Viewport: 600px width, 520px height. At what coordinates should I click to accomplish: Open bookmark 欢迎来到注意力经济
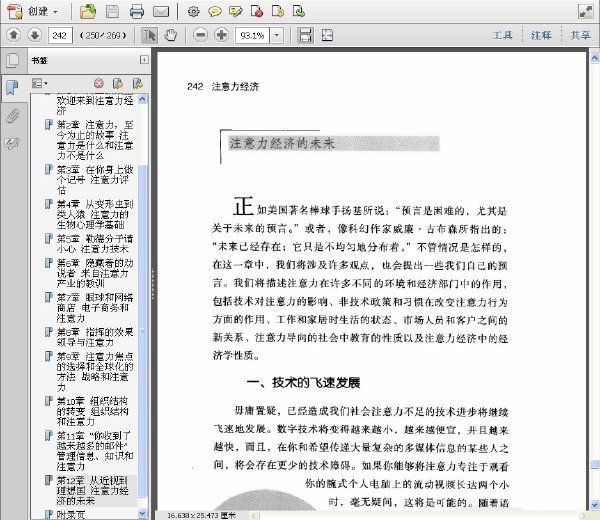pos(95,105)
